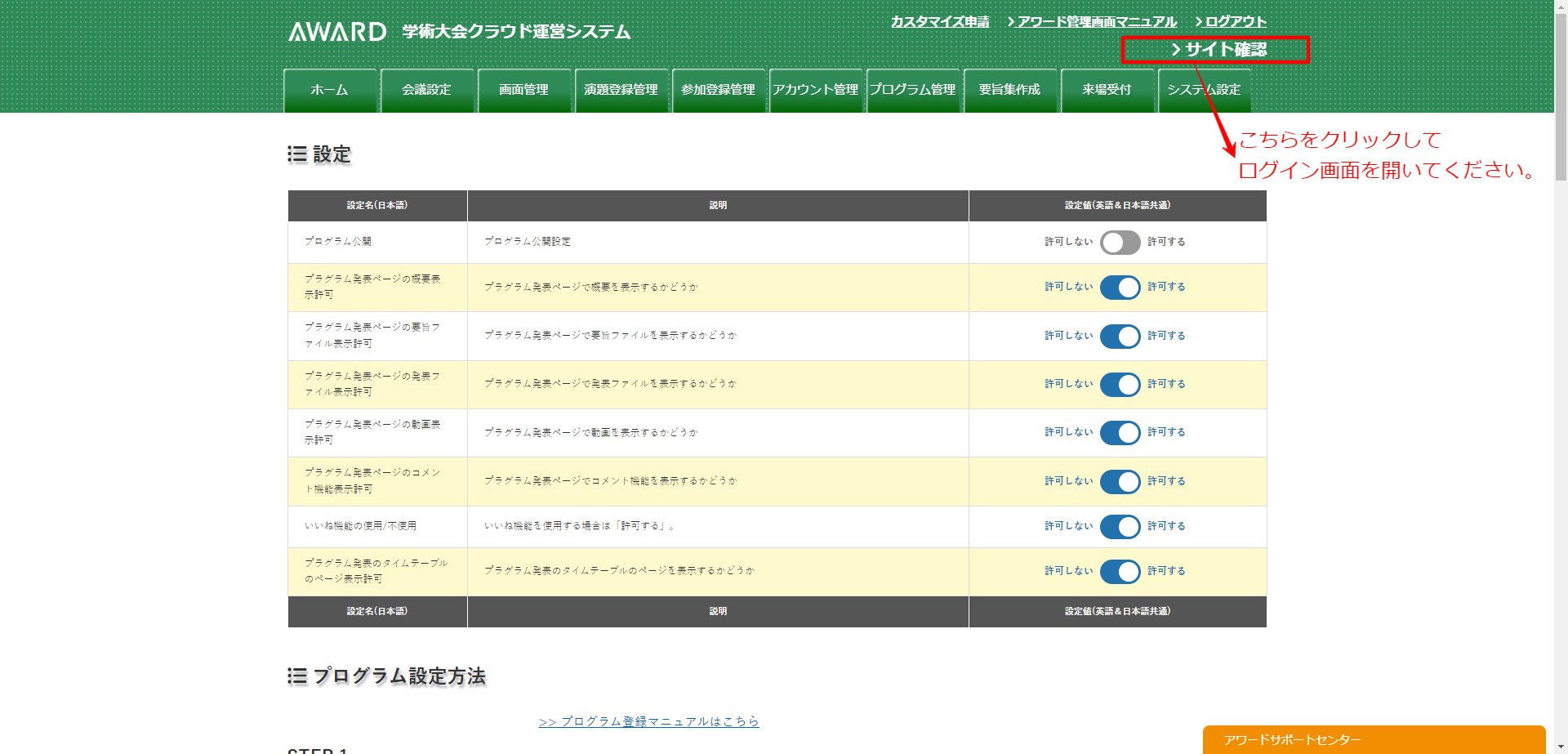Click the AWARD logo in the header

coord(337,32)
